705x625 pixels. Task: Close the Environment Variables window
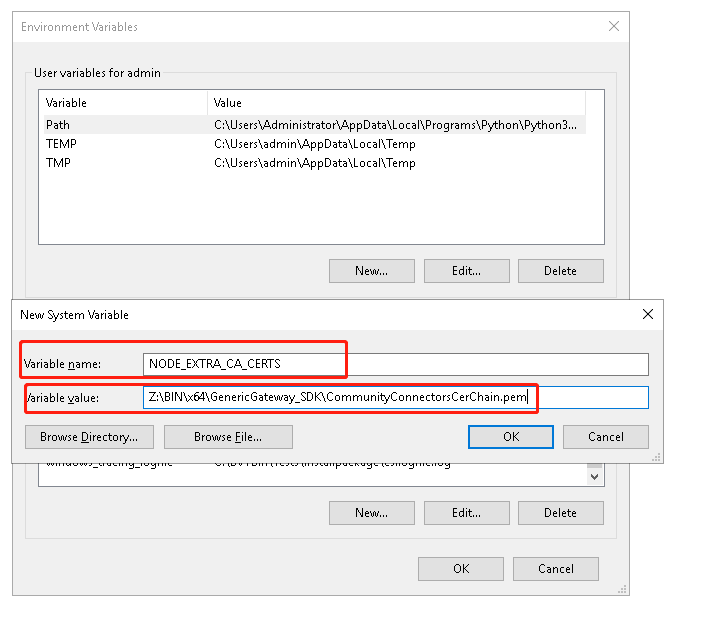[x=612, y=27]
